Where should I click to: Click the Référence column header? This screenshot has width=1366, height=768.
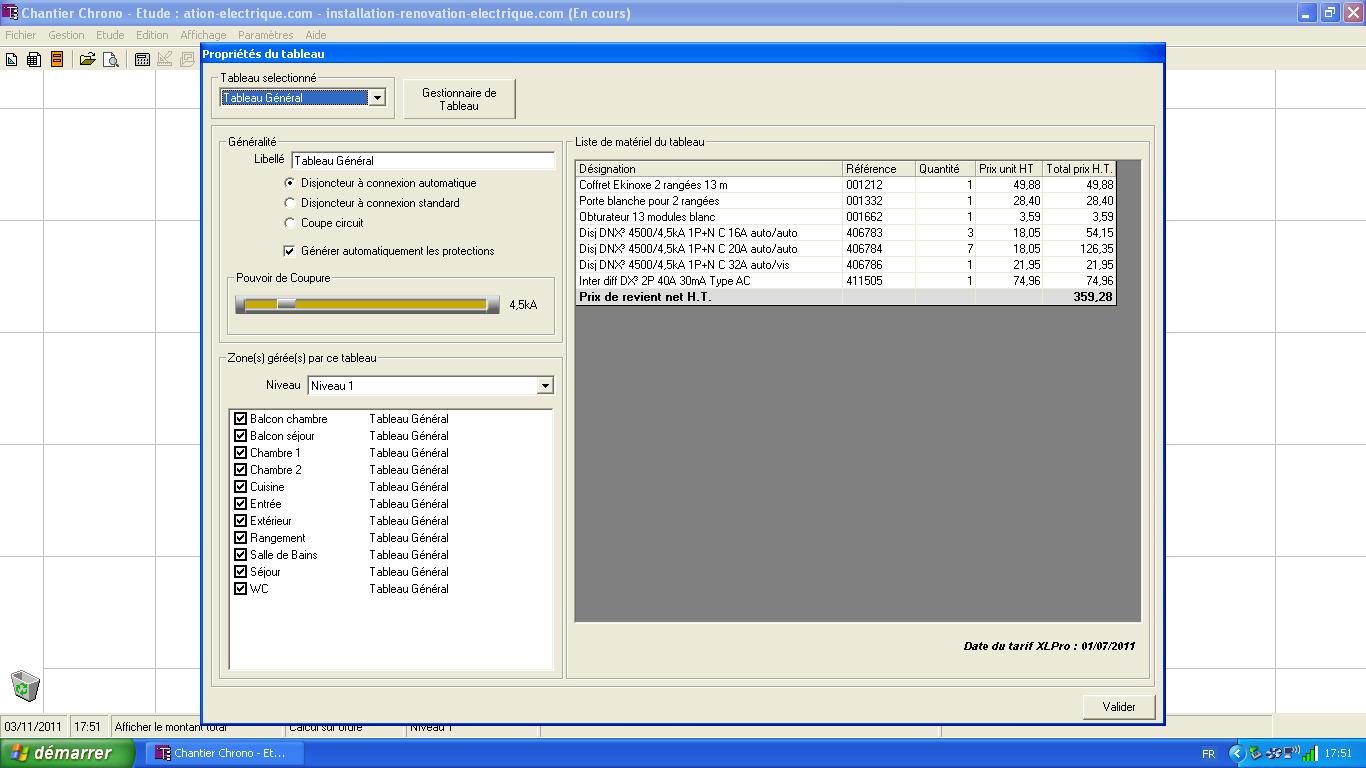tap(879, 169)
